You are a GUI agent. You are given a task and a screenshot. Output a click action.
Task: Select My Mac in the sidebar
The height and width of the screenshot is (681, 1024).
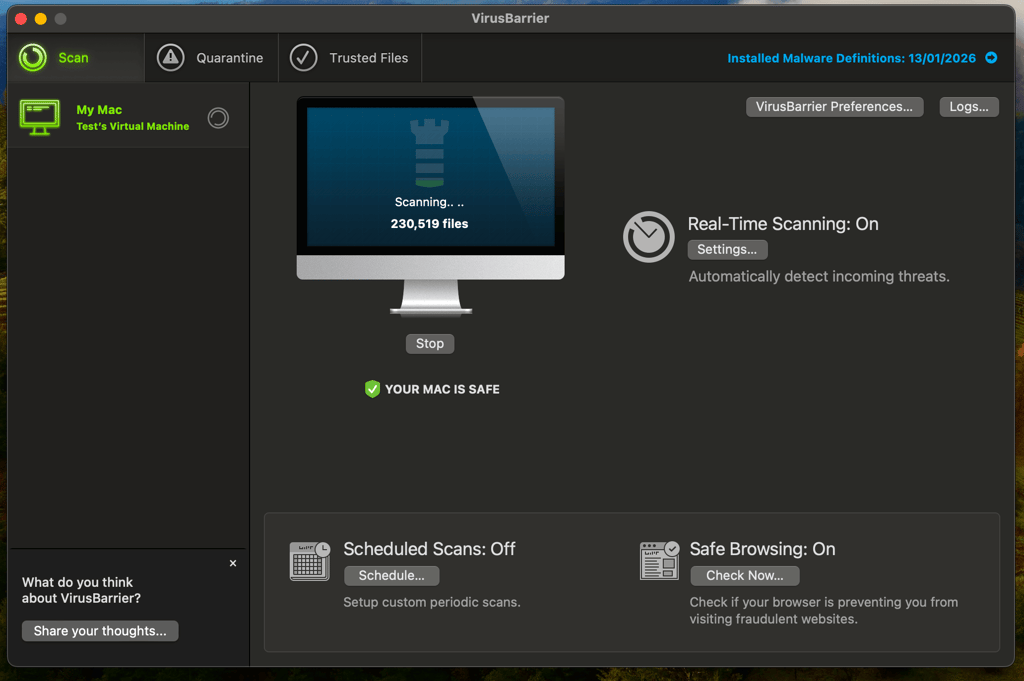(x=128, y=118)
